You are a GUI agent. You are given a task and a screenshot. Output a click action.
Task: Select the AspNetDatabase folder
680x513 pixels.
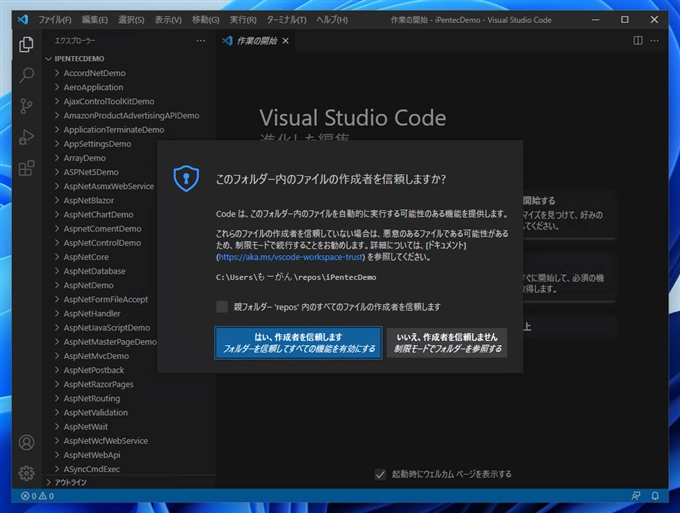click(x=95, y=271)
